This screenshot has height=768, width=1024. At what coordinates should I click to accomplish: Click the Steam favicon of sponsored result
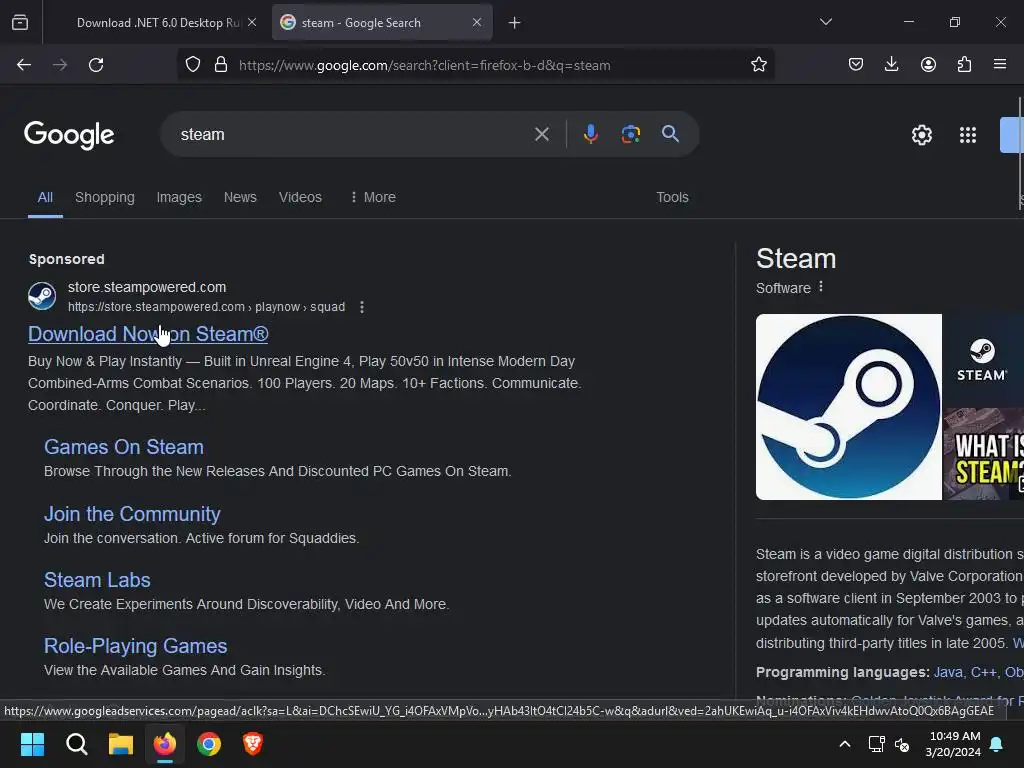click(42, 296)
